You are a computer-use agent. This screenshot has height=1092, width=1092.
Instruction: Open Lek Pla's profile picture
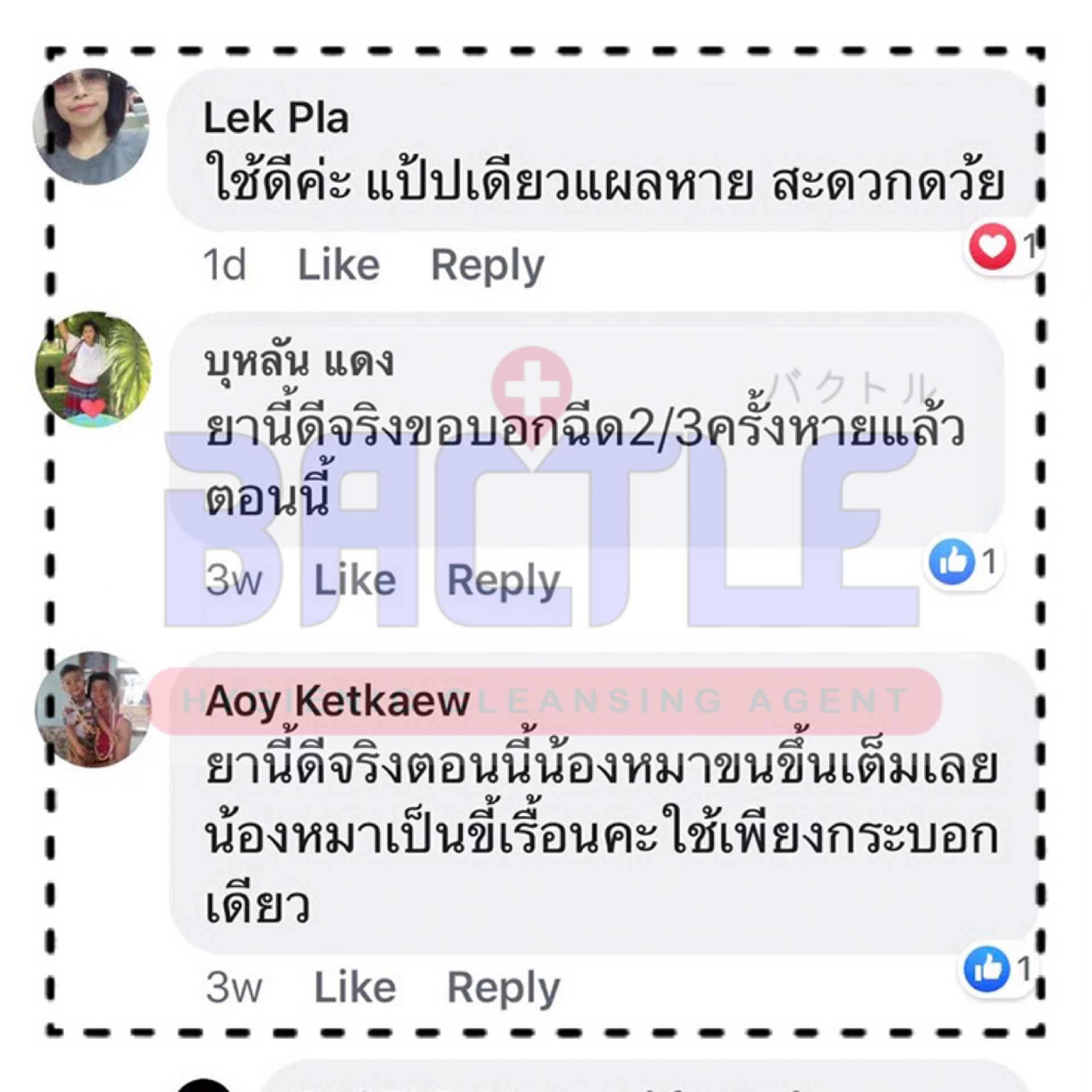(92, 126)
